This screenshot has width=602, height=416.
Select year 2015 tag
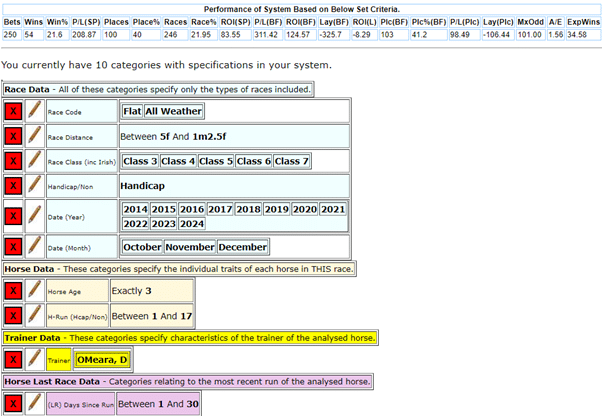tap(164, 209)
